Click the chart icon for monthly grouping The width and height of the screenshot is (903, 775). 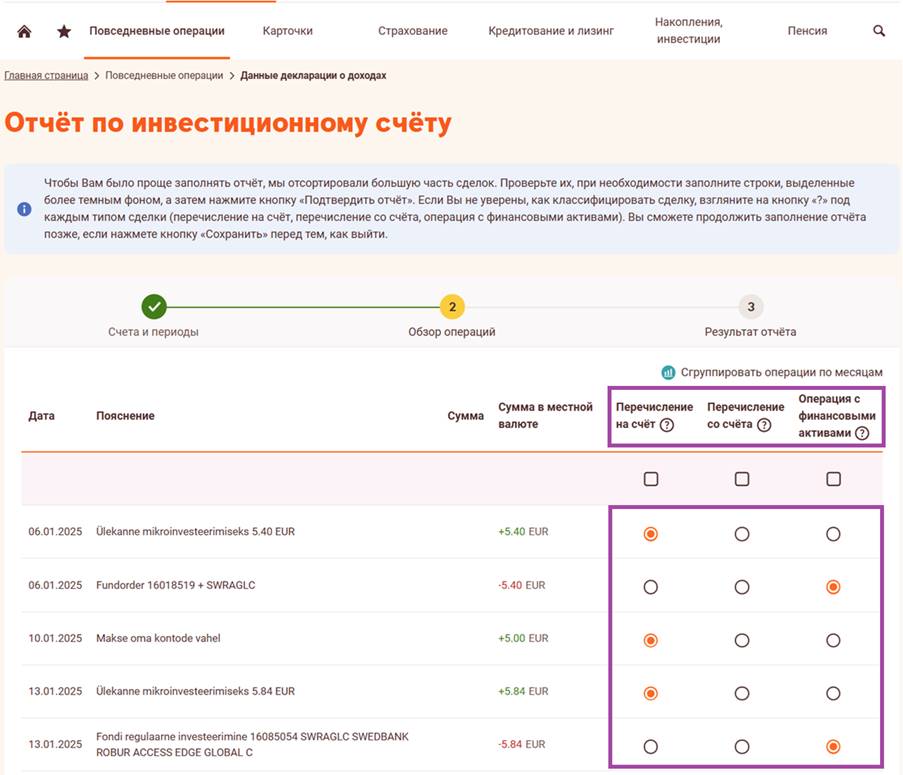tap(668, 372)
